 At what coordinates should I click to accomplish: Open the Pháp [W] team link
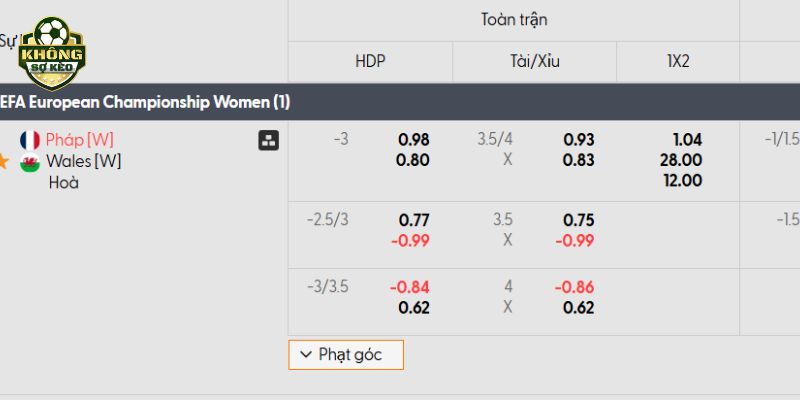(x=80, y=140)
